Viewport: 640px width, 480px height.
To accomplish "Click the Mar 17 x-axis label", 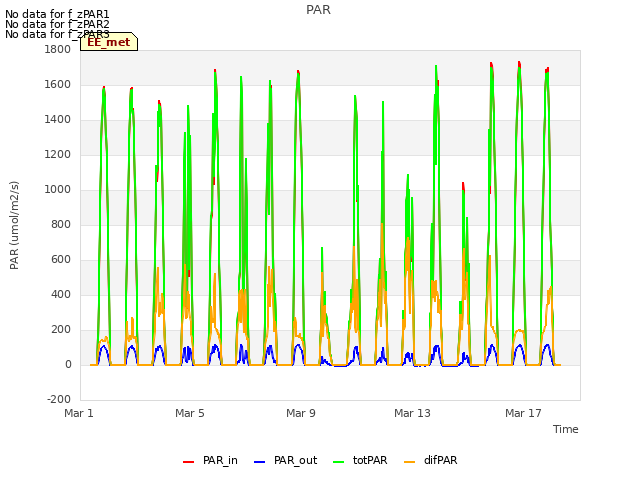I will 523,413.
